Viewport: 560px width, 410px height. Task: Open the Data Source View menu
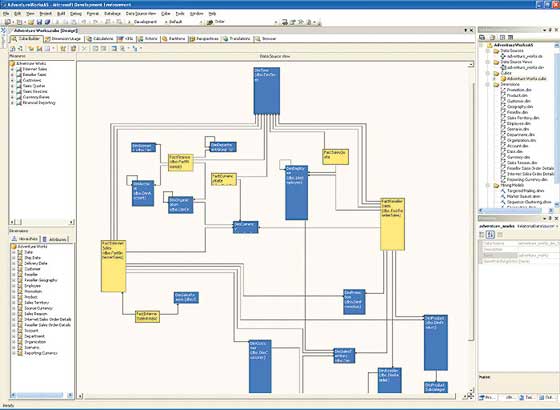click(x=141, y=14)
